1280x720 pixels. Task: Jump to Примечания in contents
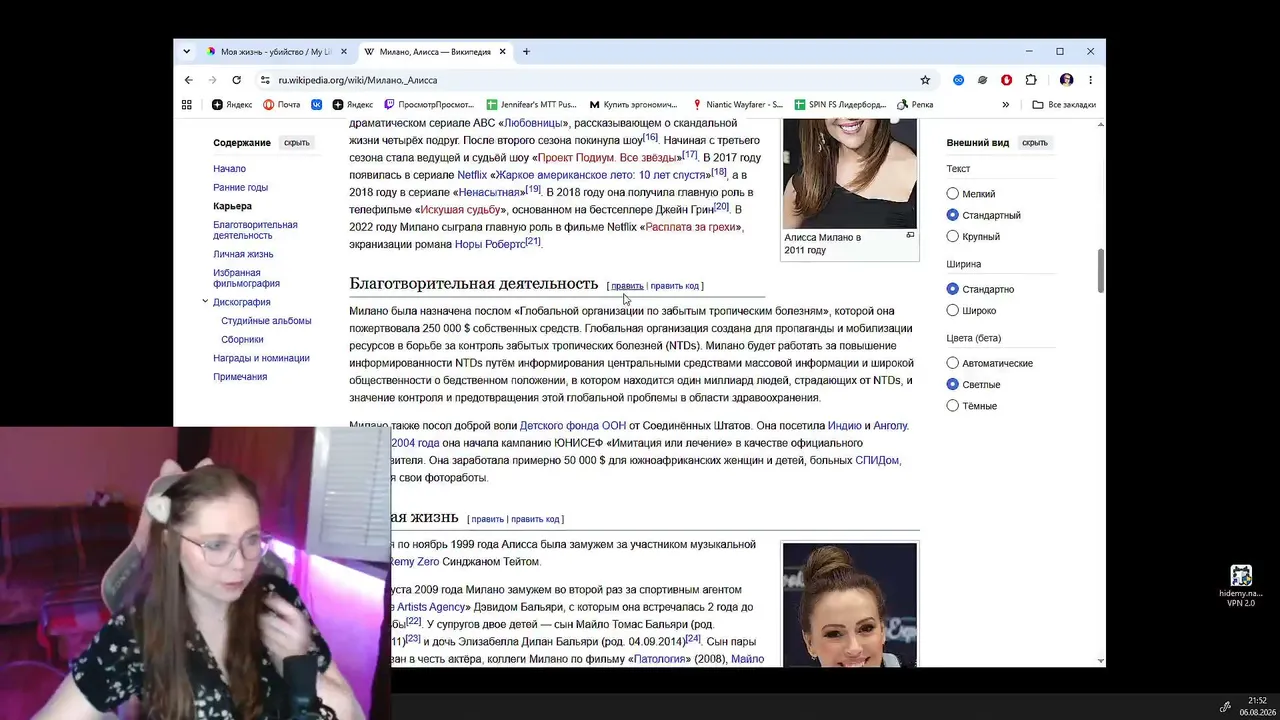pos(240,377)
